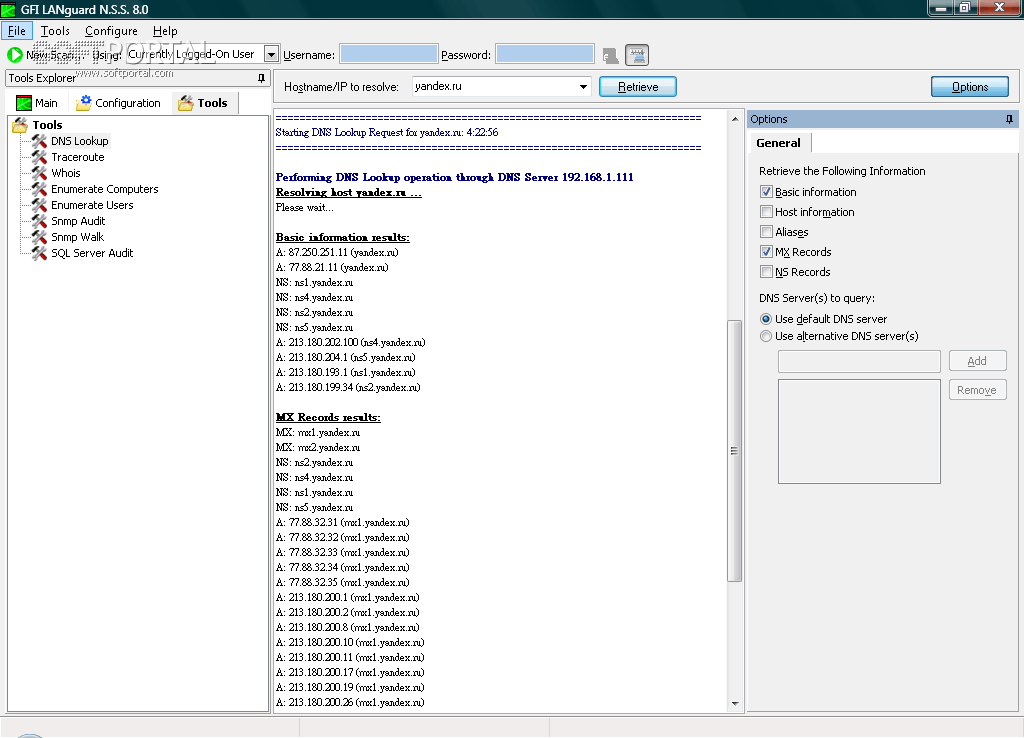Viewport: 1024px width, 738px height.
Task: Click the alternative DNS server text field
Action: coord(859,361)
